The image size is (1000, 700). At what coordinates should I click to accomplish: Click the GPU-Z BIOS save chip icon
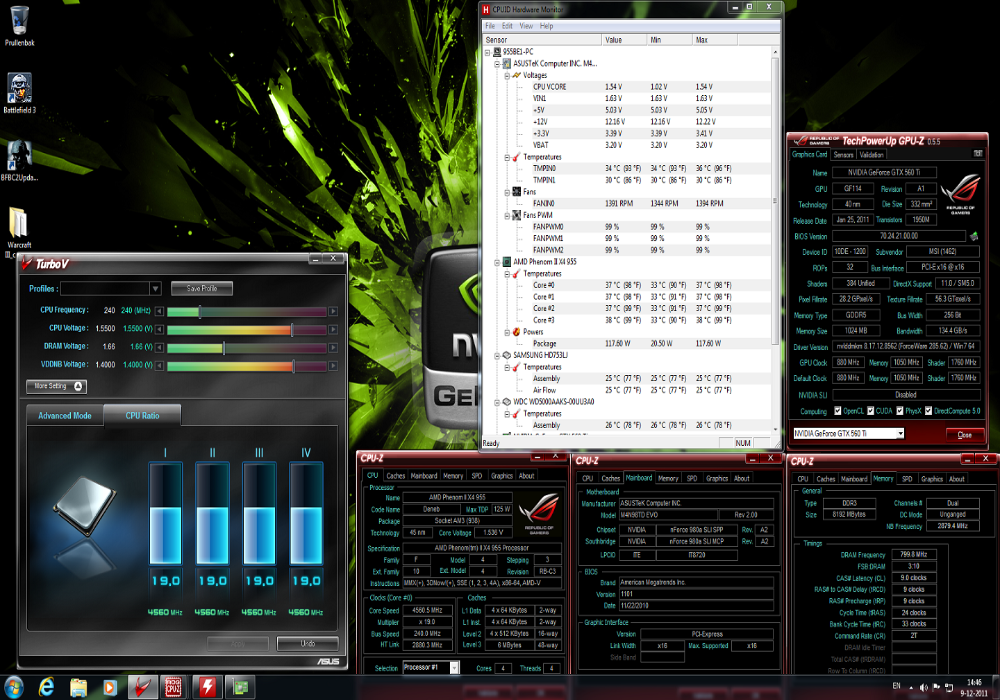[973, 237]
